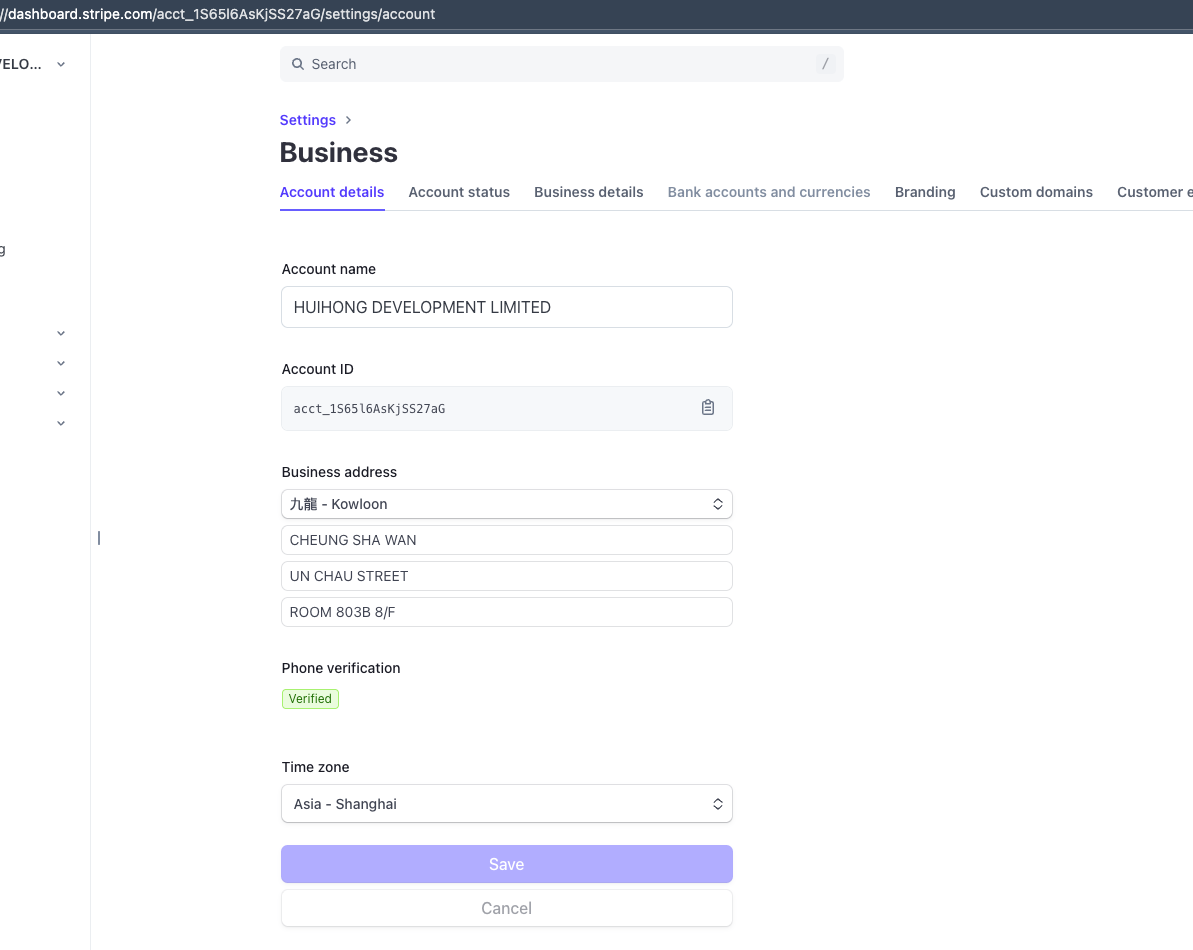Click the Cancel button
Image resolution: width=1193 pixels, height=950 pixels.
[507, 908]
